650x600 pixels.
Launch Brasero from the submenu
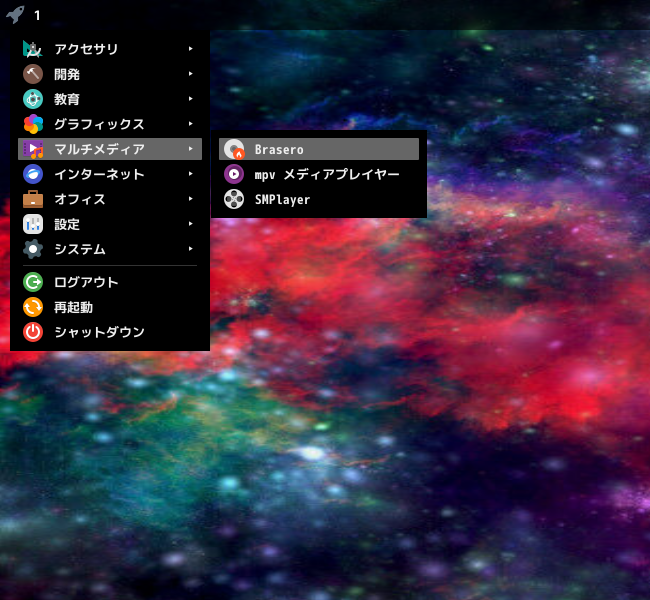(x=319, y=149)
